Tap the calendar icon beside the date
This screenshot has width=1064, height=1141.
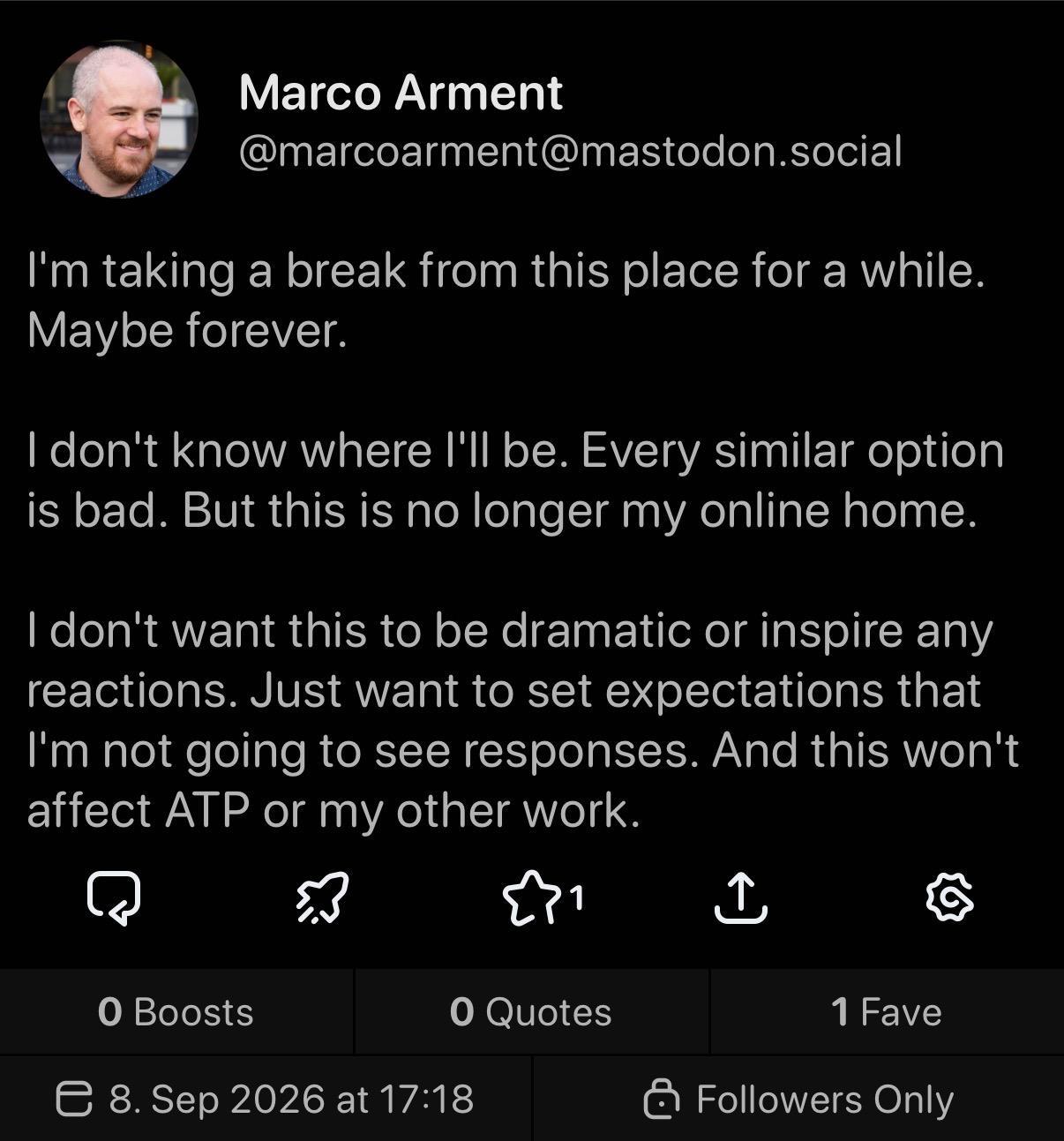[x=74, y=1100]
